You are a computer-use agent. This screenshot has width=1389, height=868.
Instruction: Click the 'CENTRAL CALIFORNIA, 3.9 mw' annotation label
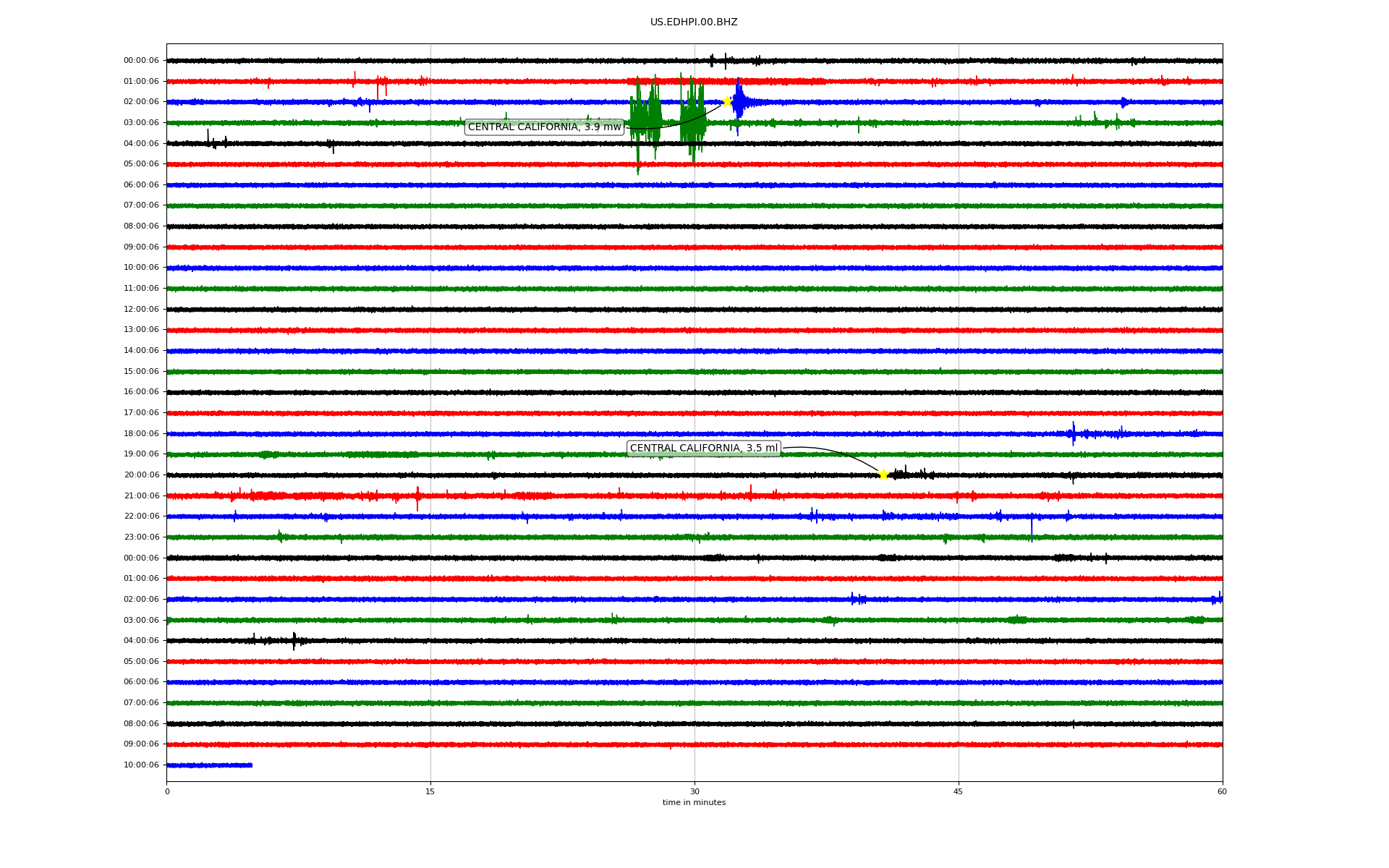pyautogui.click(x=544, y=127)
